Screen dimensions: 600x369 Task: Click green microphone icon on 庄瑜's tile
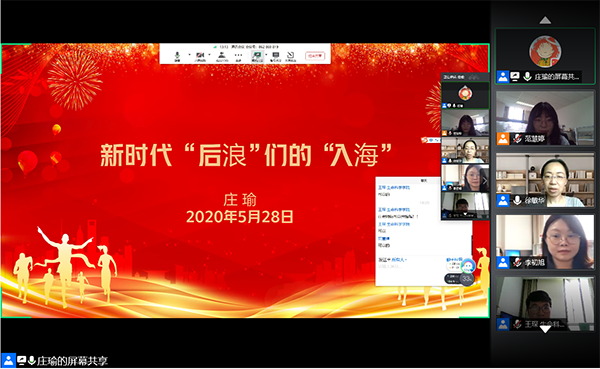tap(527, 77)
